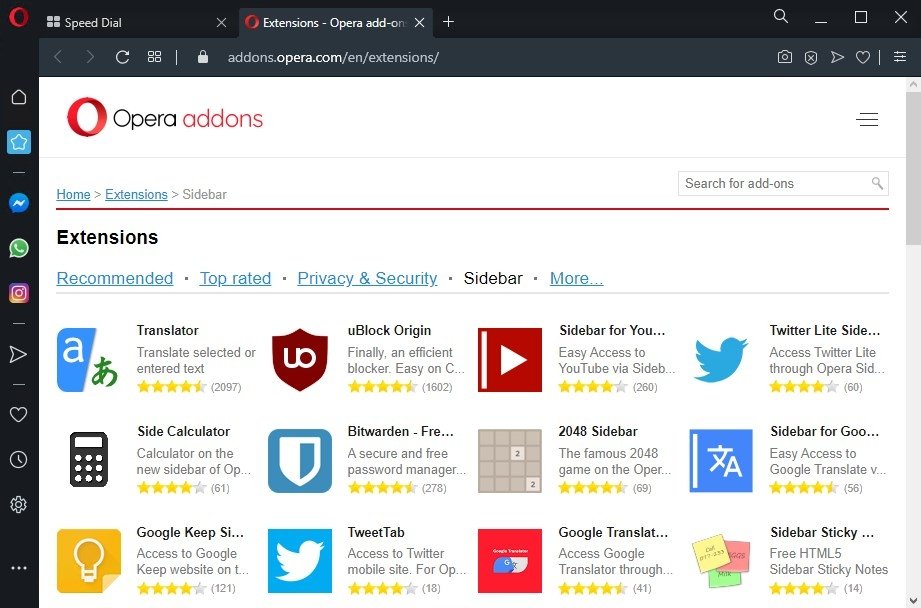Save the page with the heart icon
Viewport: 921px width, 608px height.
[863, 57]
